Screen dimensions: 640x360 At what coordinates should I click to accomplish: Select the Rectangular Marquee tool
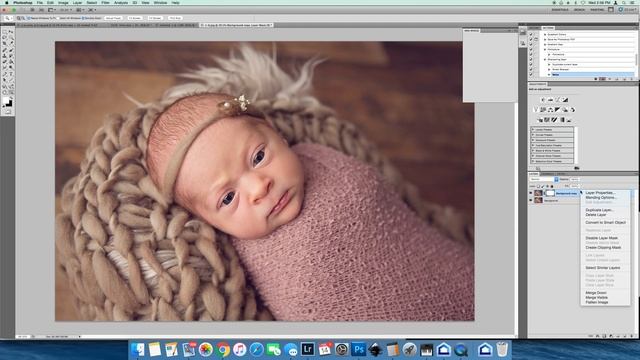(4, 32)
